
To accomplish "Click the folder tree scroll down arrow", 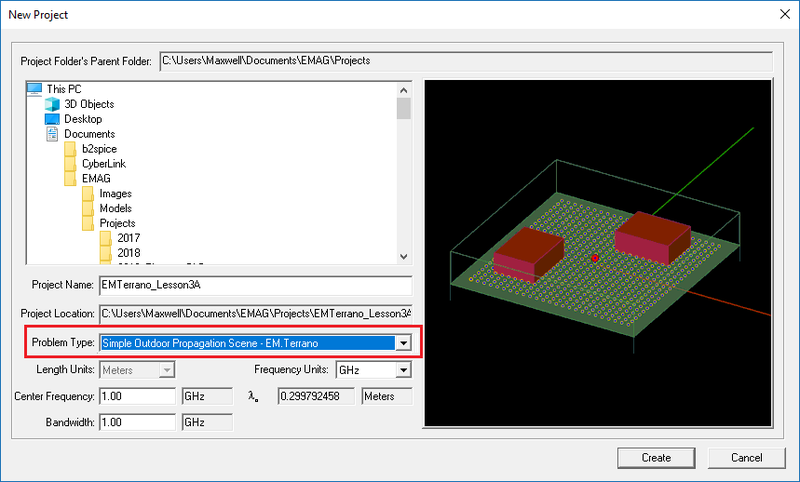I will pos(404,257).
